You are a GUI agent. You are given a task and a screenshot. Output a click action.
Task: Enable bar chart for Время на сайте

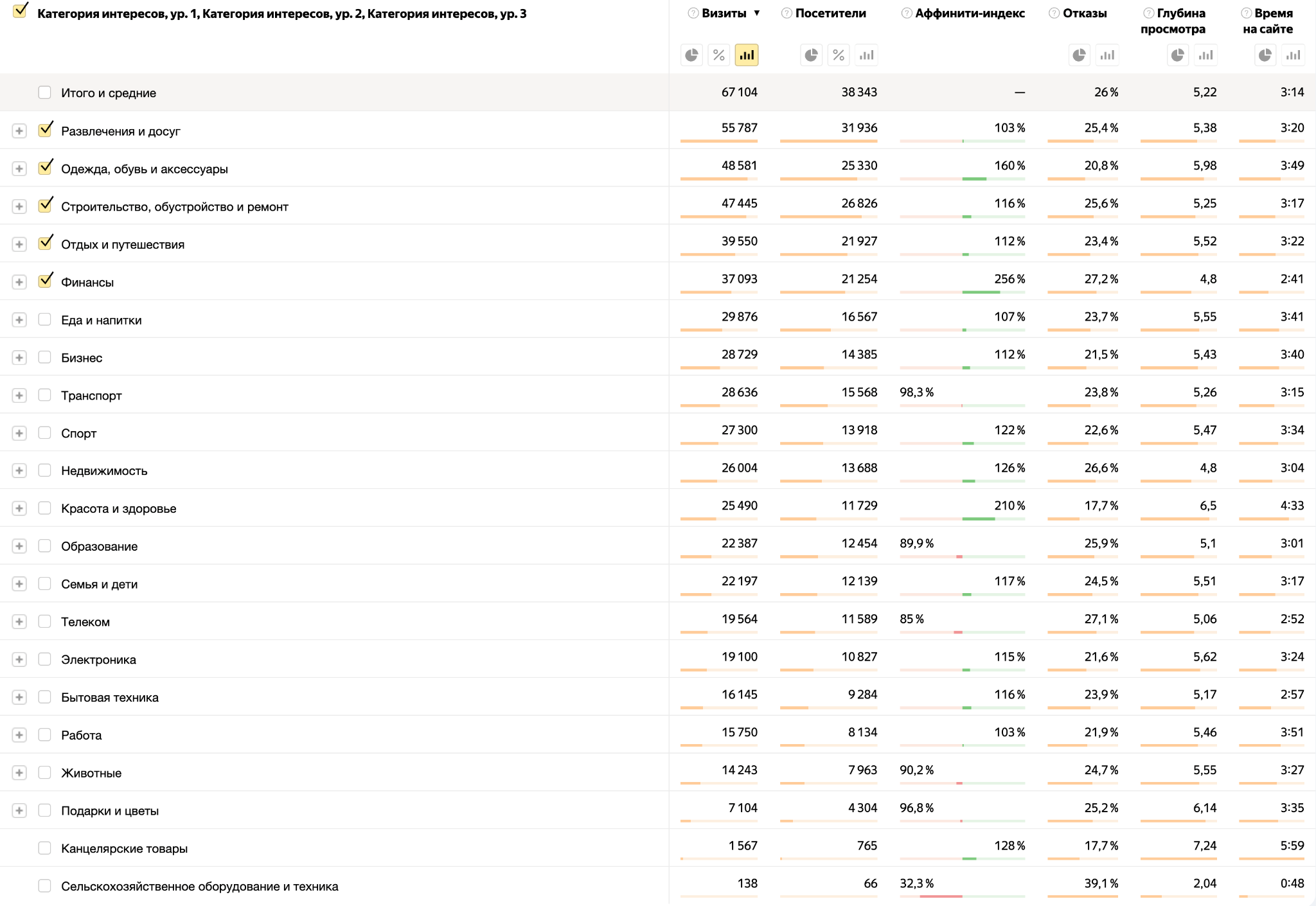[x=1294, y=55]
